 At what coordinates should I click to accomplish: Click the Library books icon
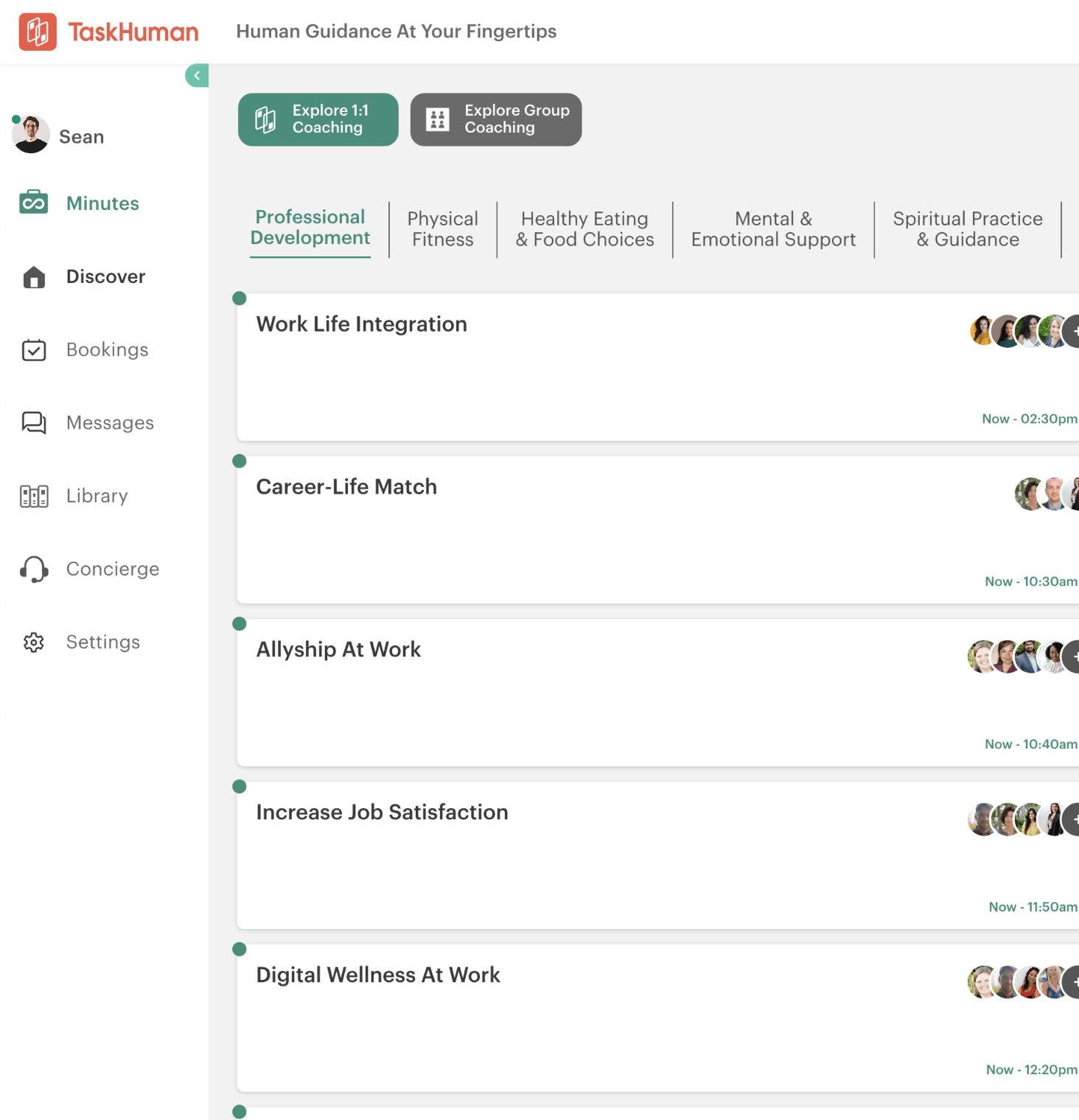pyautogui.click(x=34, y=496)
